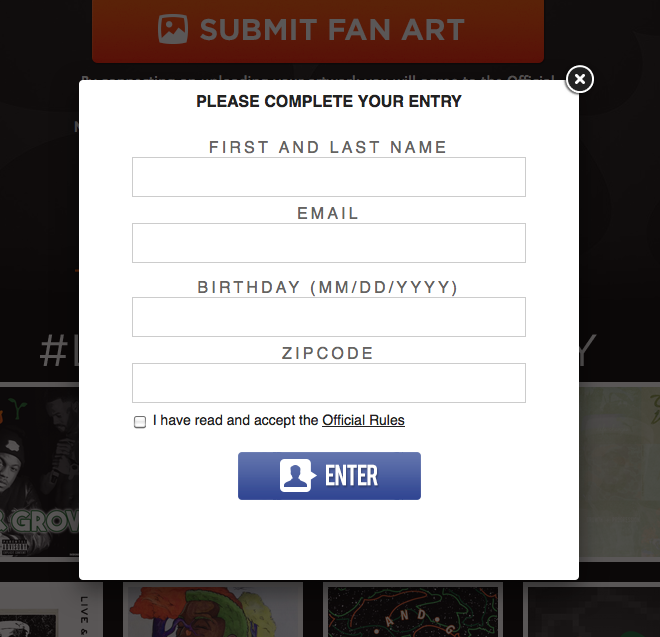Click the picture icon beside Submit Fan Art
The width and height of the screenshot is (660, 637).
[173, 29]
